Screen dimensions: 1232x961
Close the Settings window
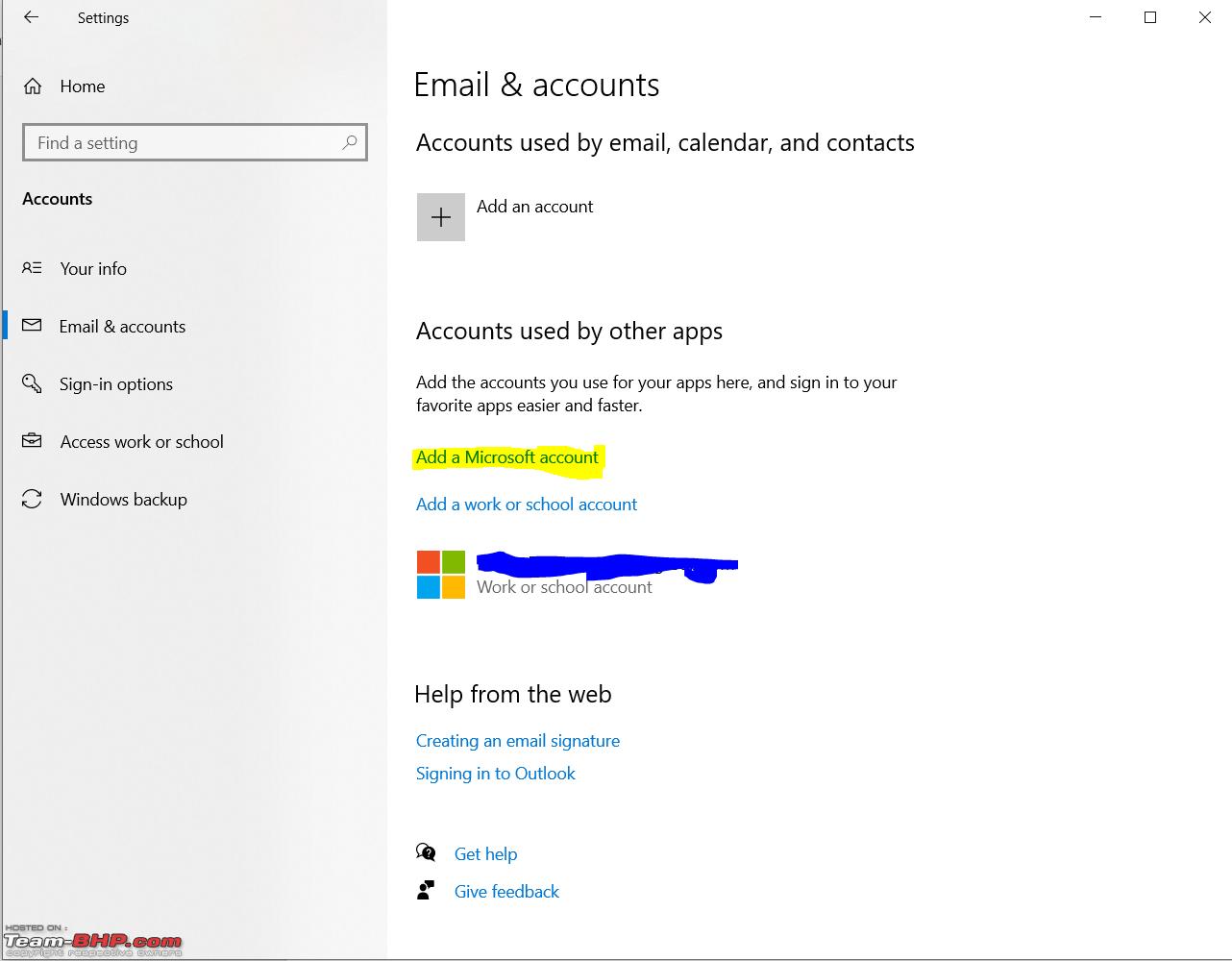[1204, 17]
